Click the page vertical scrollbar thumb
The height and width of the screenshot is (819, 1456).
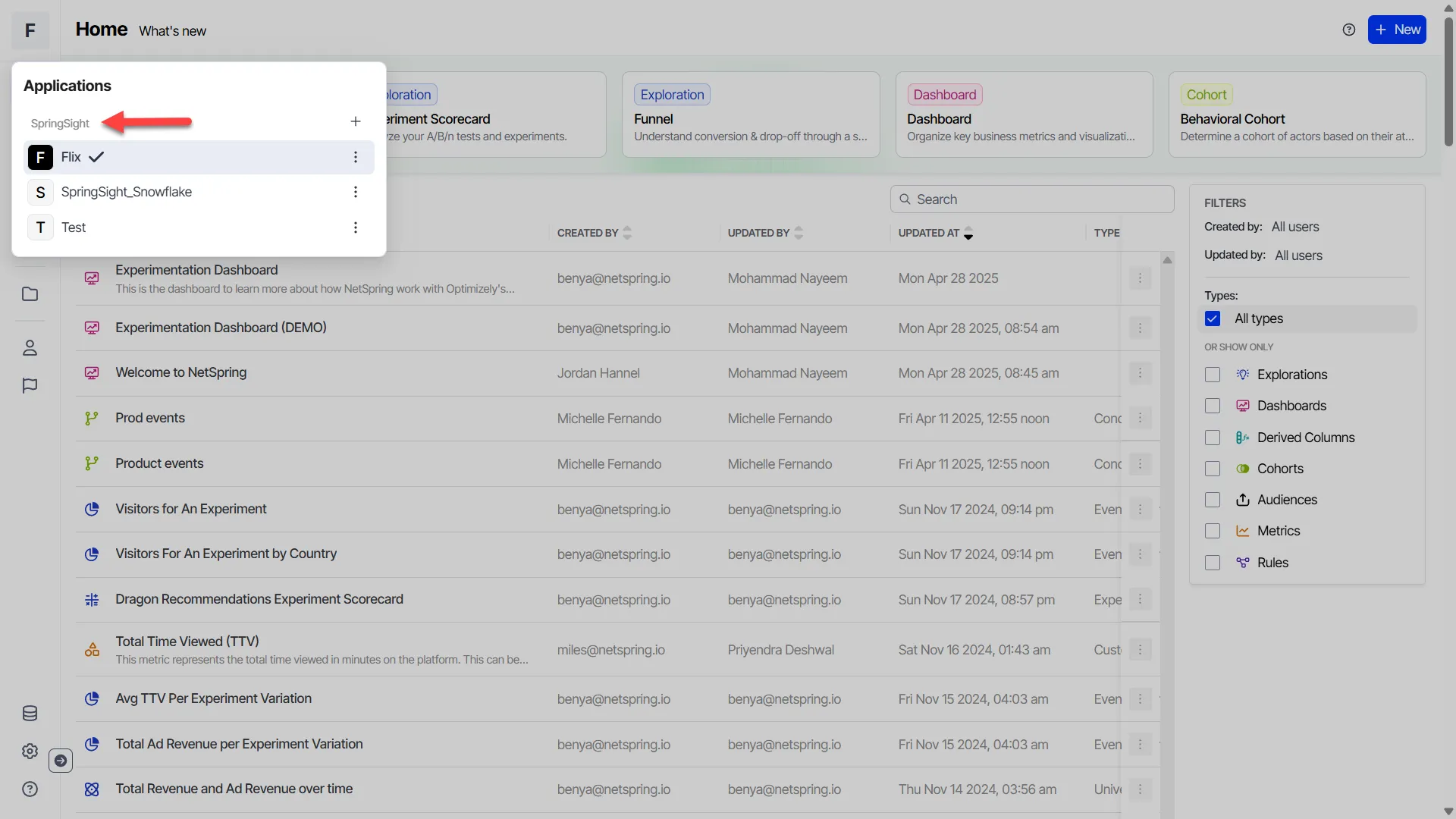(x=1448, y=80)
